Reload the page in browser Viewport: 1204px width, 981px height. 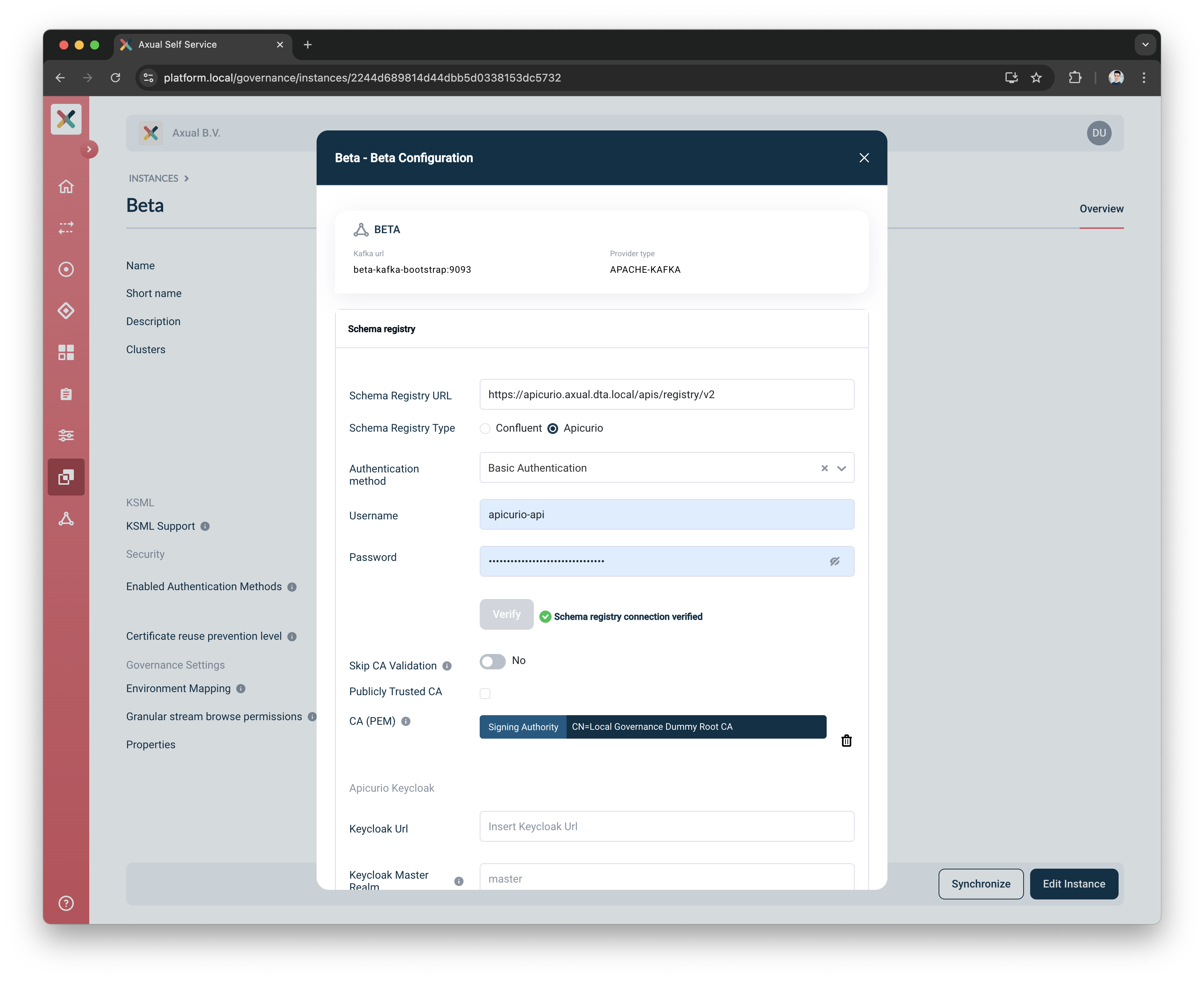115,77
